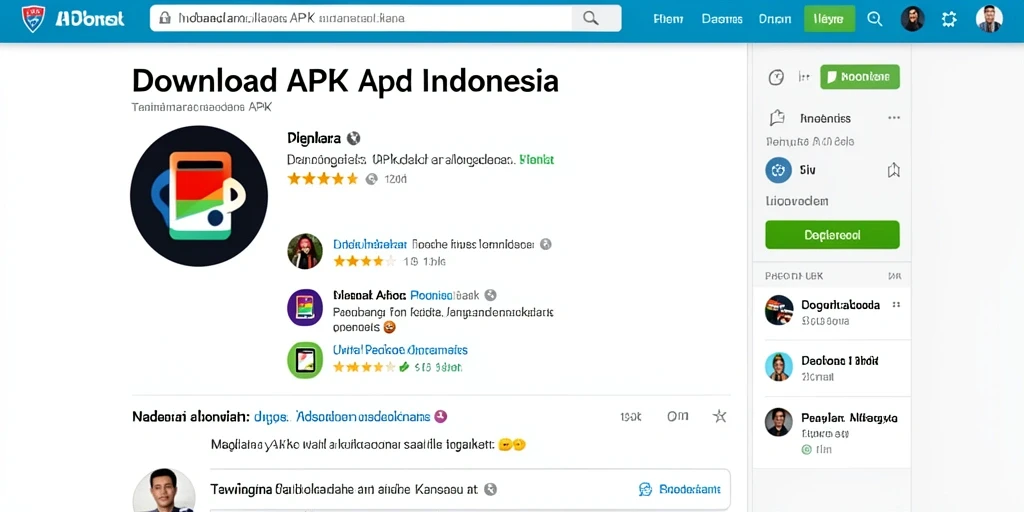Open the Dnan header menu
The image size is (1024, 512).
pos(775,19)
